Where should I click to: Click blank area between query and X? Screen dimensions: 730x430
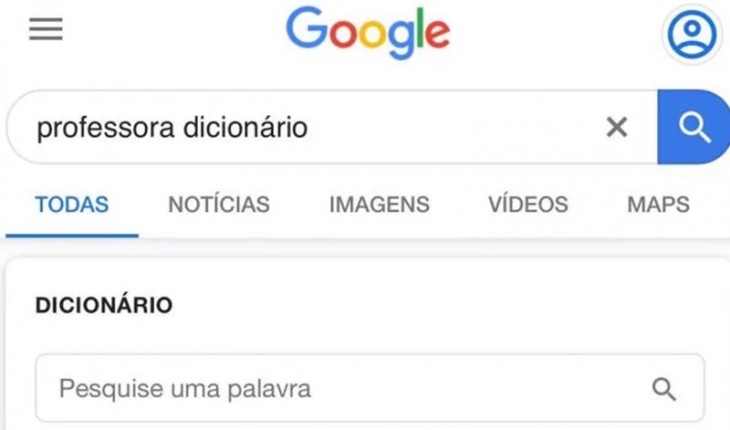450,127
